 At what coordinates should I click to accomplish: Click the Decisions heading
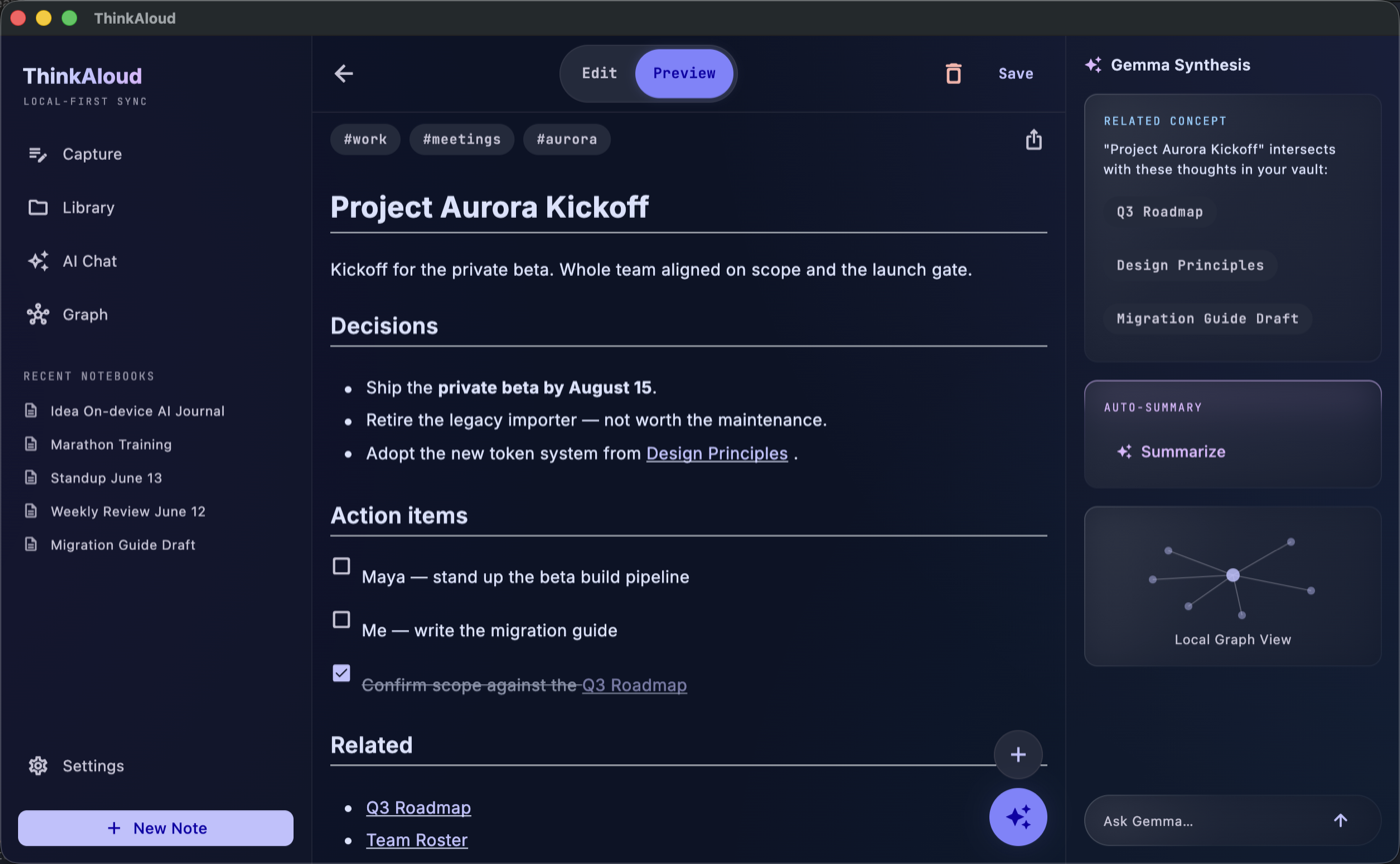tap(384, 326)
